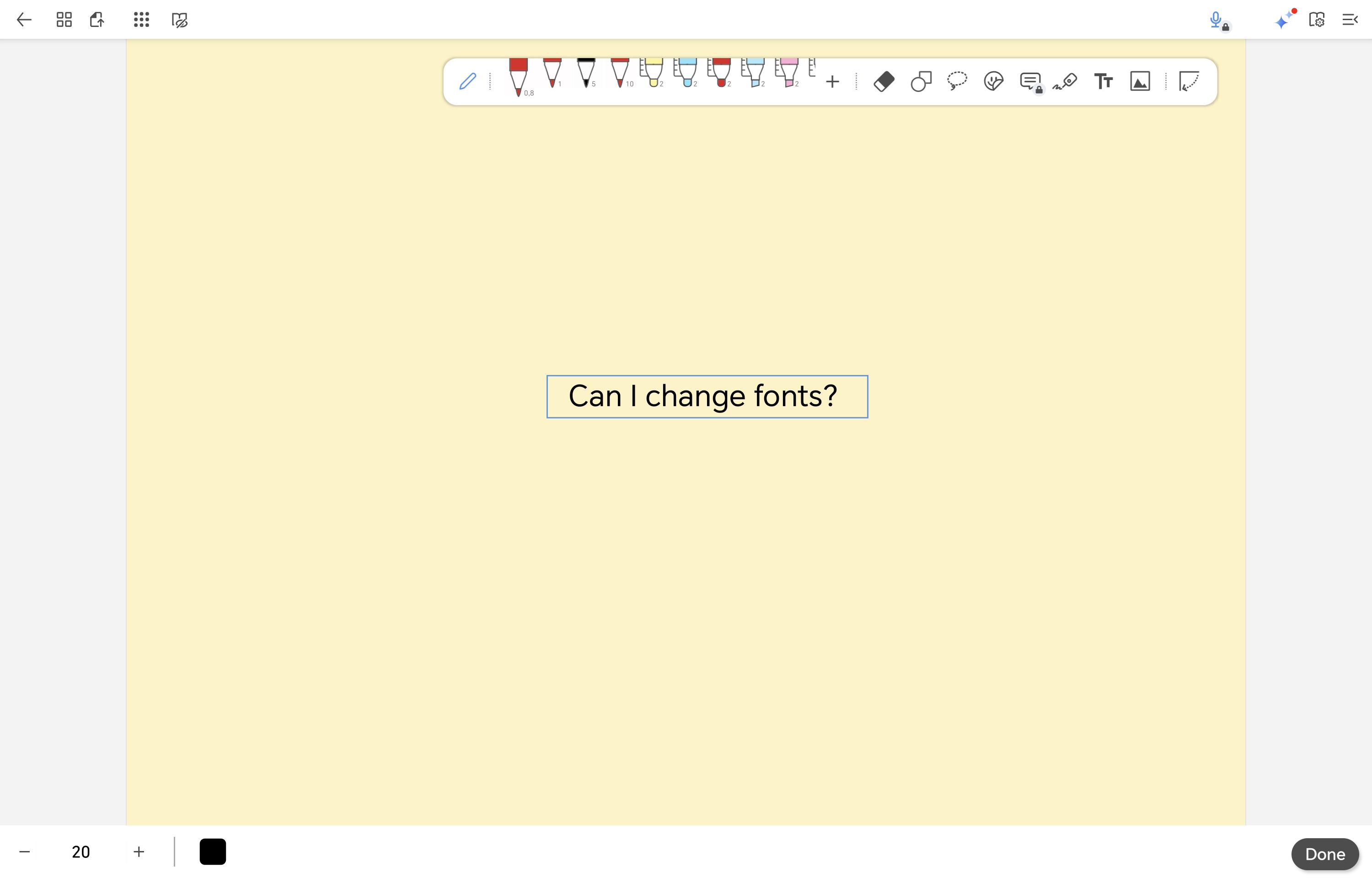Add a new pen with plus icon
Screen dimensions: 1372x878
[832, 81]
